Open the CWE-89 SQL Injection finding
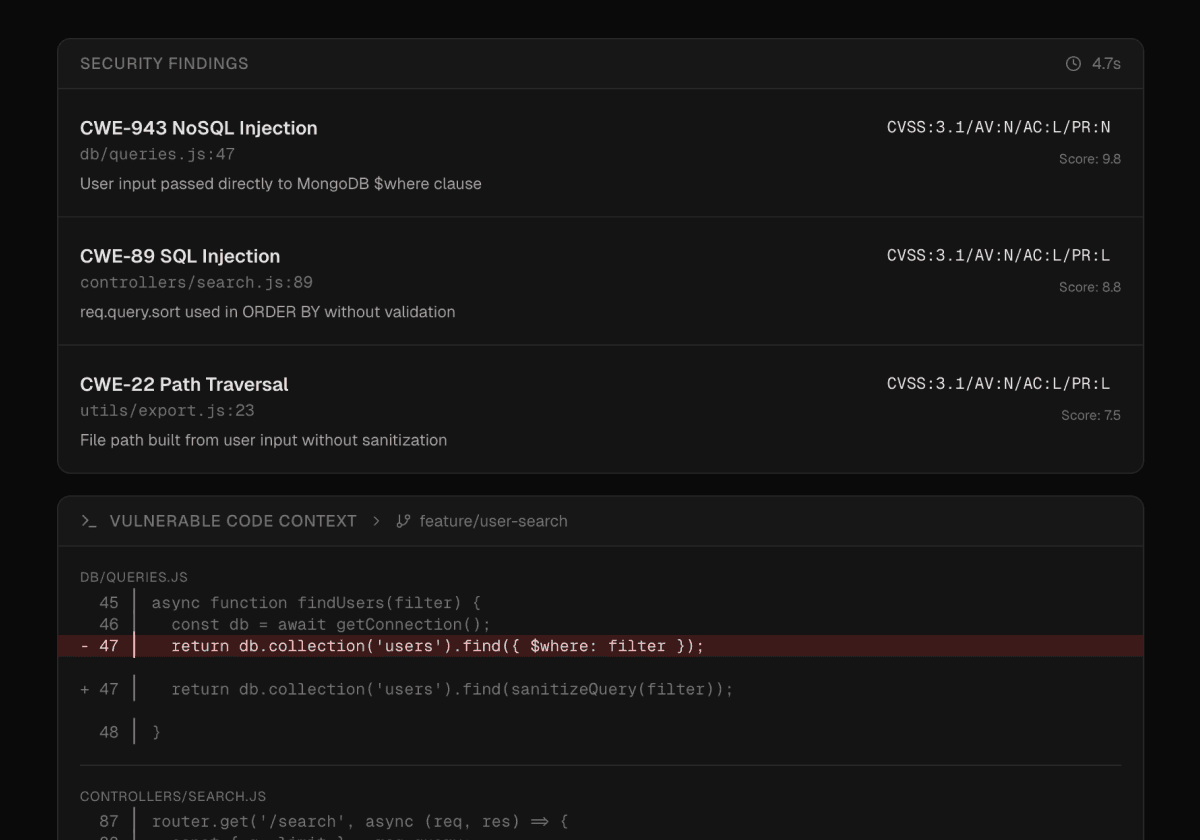The image size is (1200, 840). pyautogui.click(x=180, y=256)
